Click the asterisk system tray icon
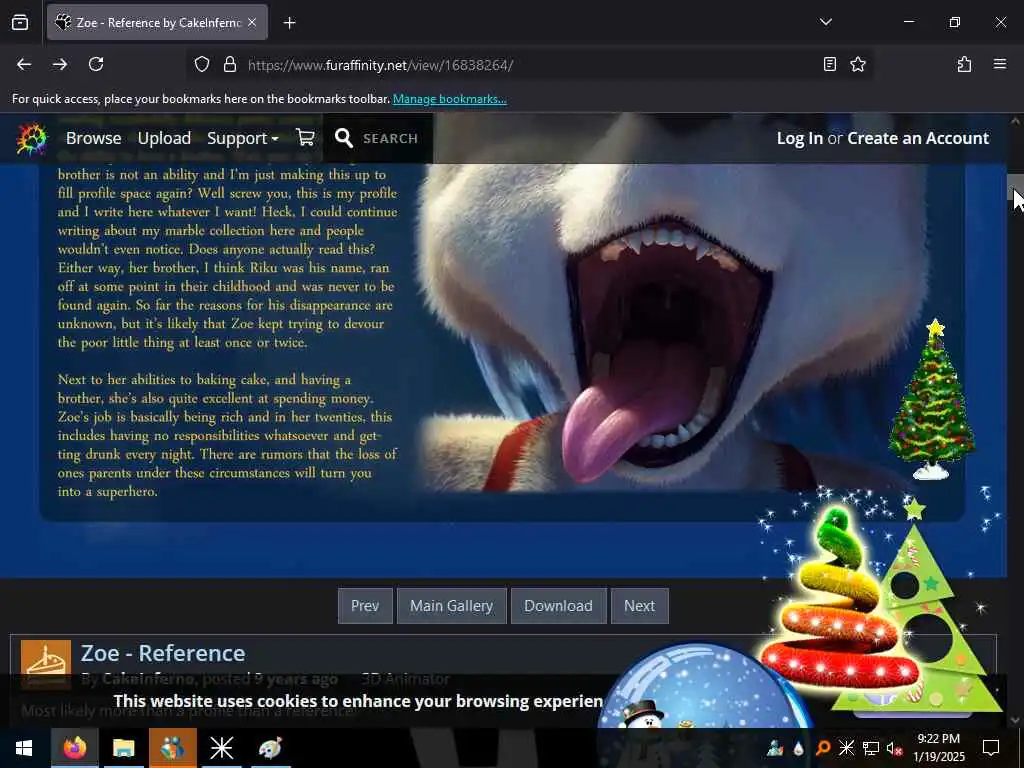Screen dimensions: 1024x768 click(x=846, y=748)
